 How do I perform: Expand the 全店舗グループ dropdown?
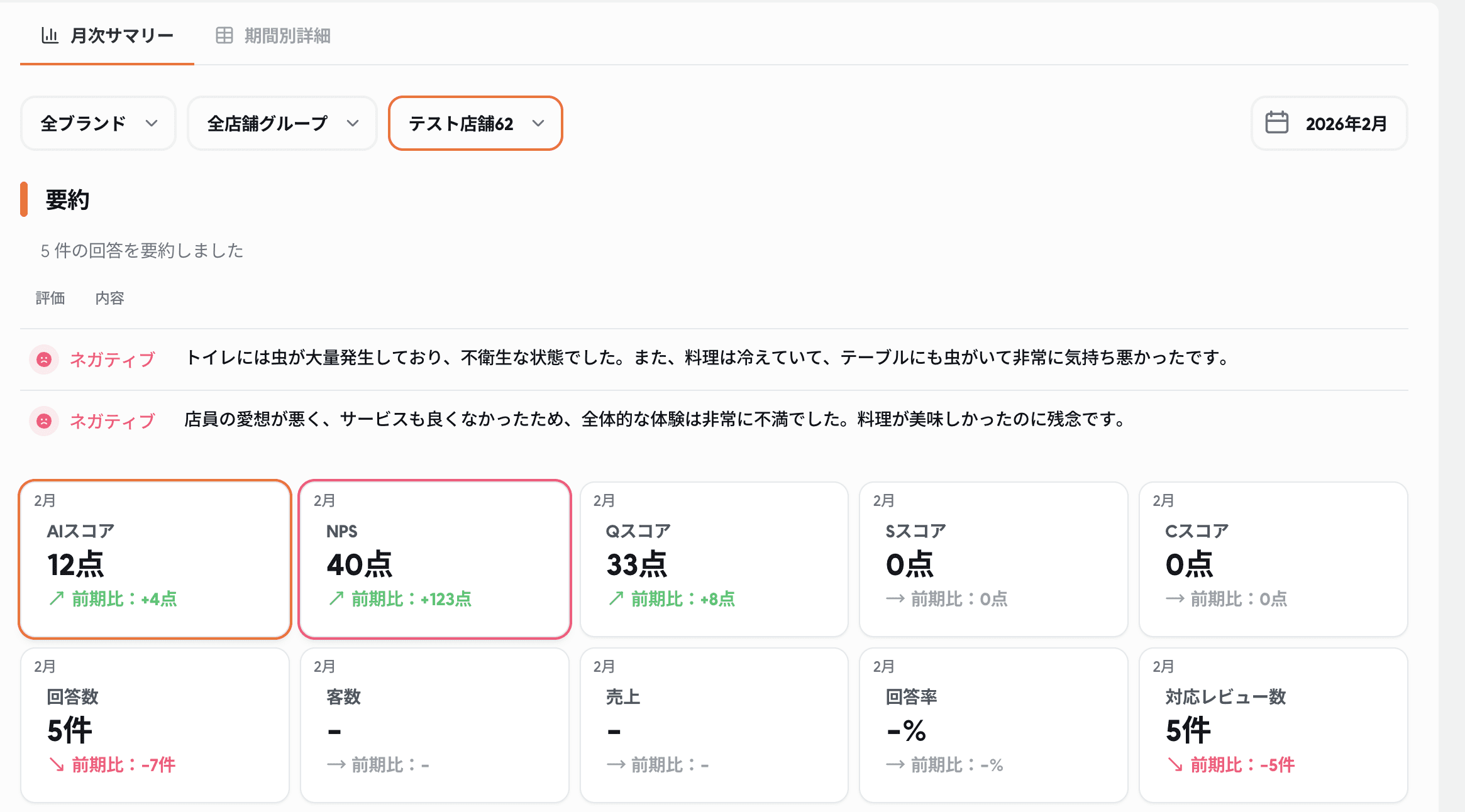click(282, 123)
